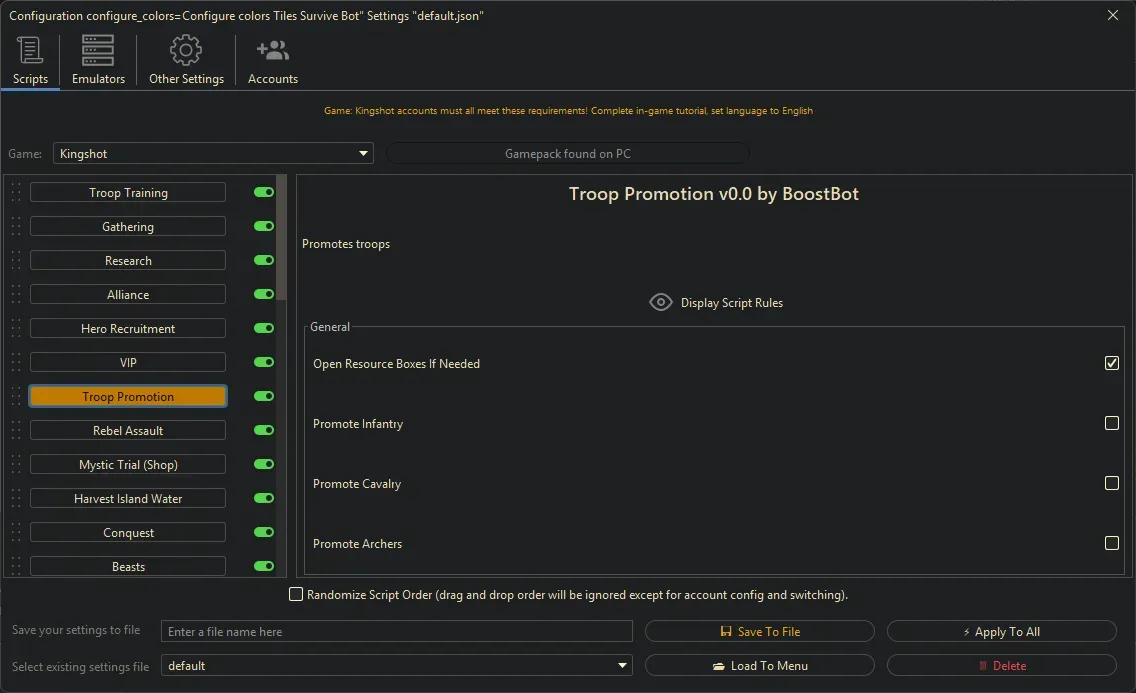The width and height of the screenshot is (1136, 693).
Task: Click the drag handle next to Research
Action: 16,261
